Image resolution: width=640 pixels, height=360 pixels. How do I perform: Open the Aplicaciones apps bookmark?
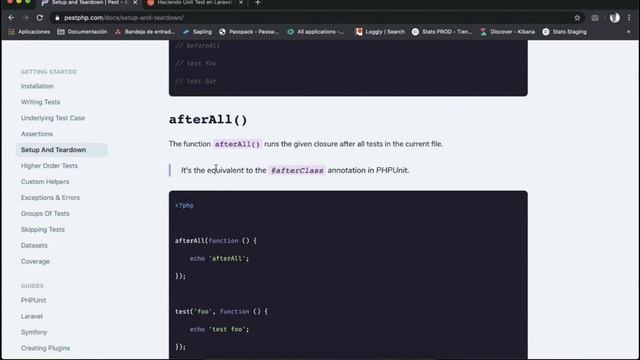coord(29,32)
